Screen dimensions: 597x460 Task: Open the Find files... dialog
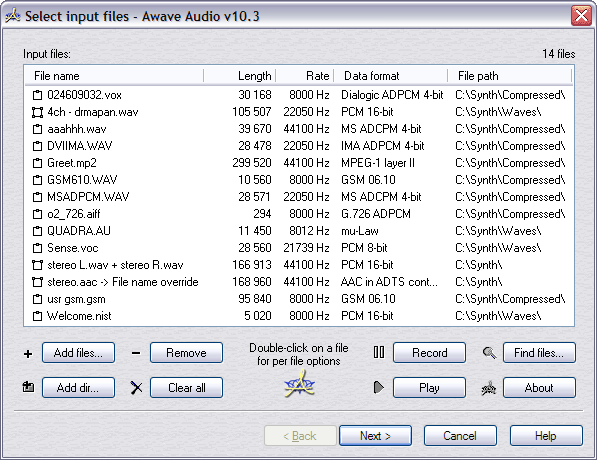[x=540, y=353]
